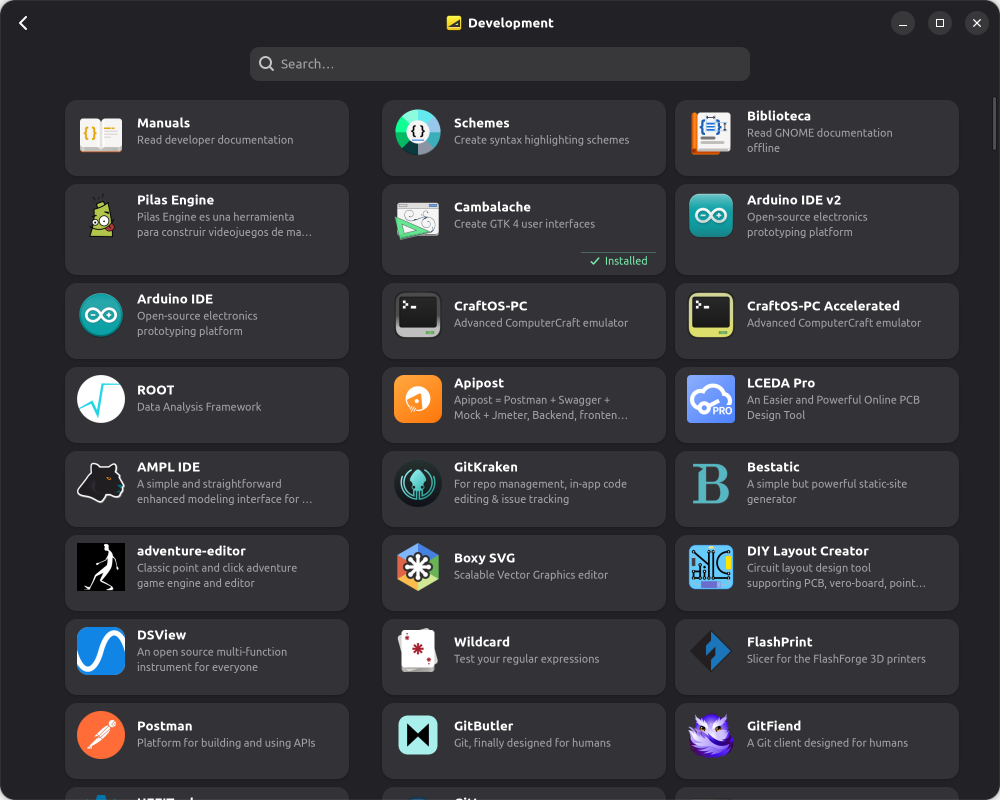Click 'Scalable Vector Graphics editor' description
This screenshot has width=1000, height=800.
(531, 575)
